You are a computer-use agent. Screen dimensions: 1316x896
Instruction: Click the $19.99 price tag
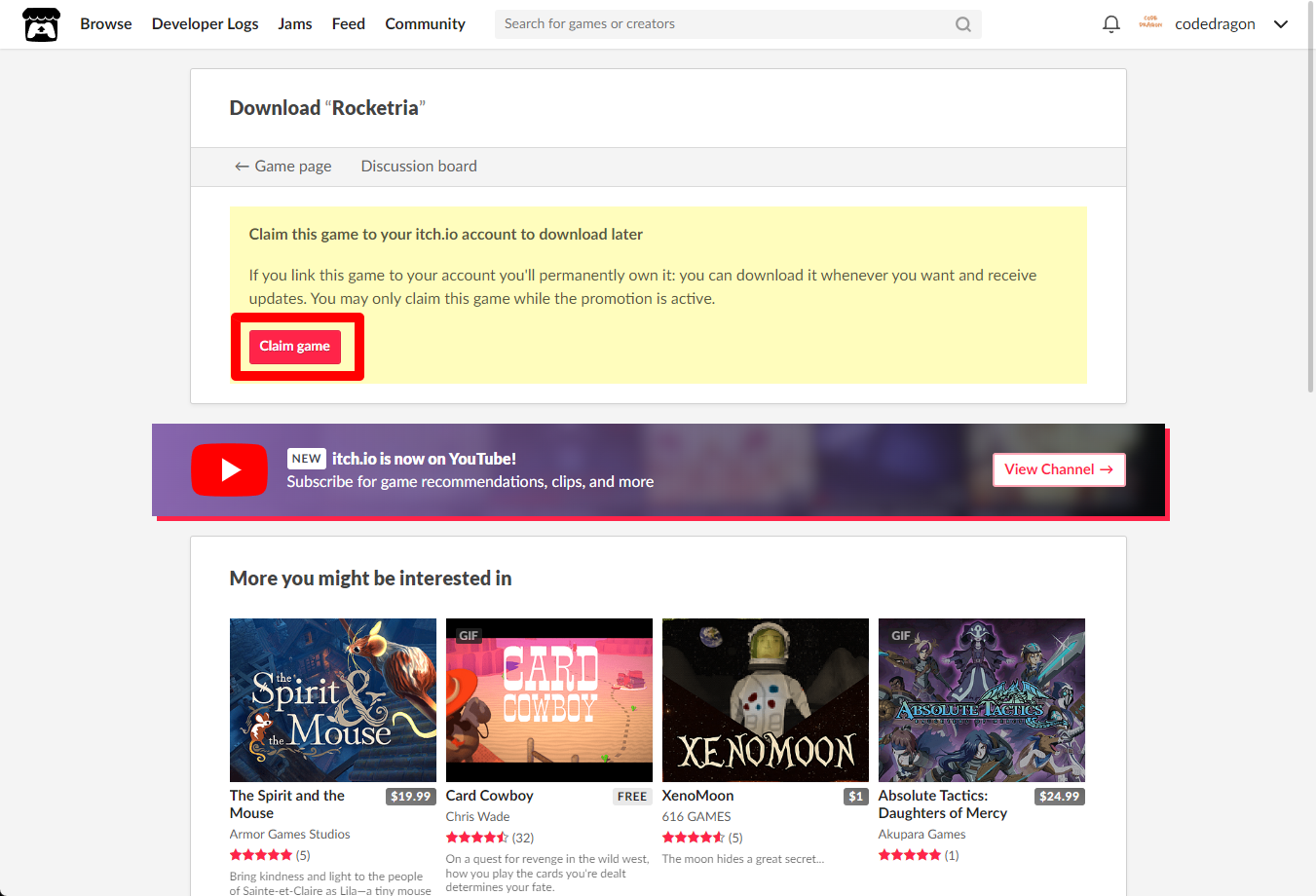point(410,797)
